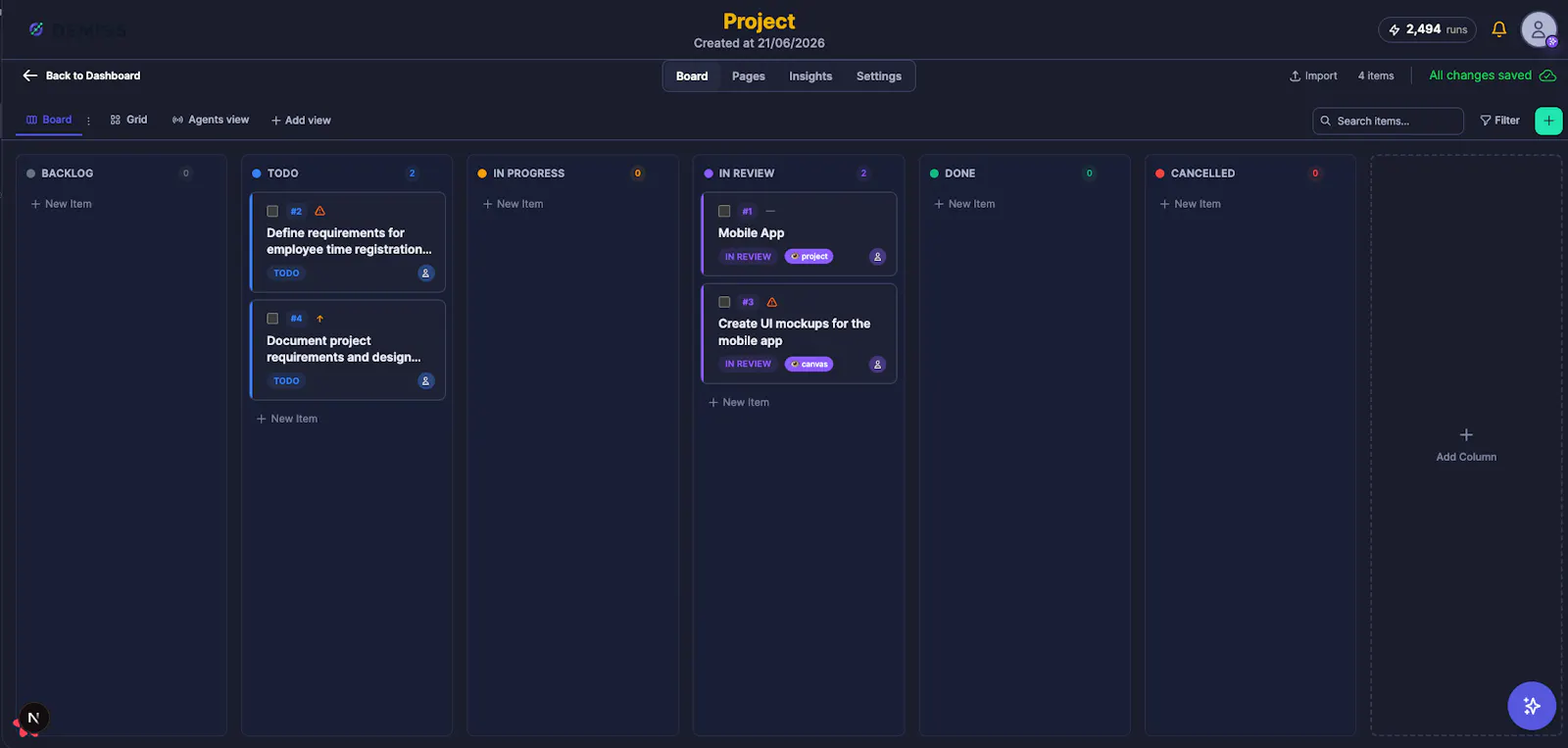Image resolution: width=1568 pixels, height=748 pixels.
Task: Click Add Column
Action: 1466,445
